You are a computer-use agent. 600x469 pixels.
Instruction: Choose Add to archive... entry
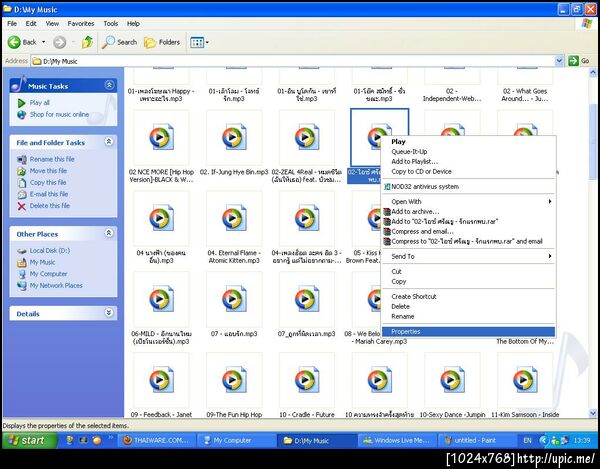[468, 211]
